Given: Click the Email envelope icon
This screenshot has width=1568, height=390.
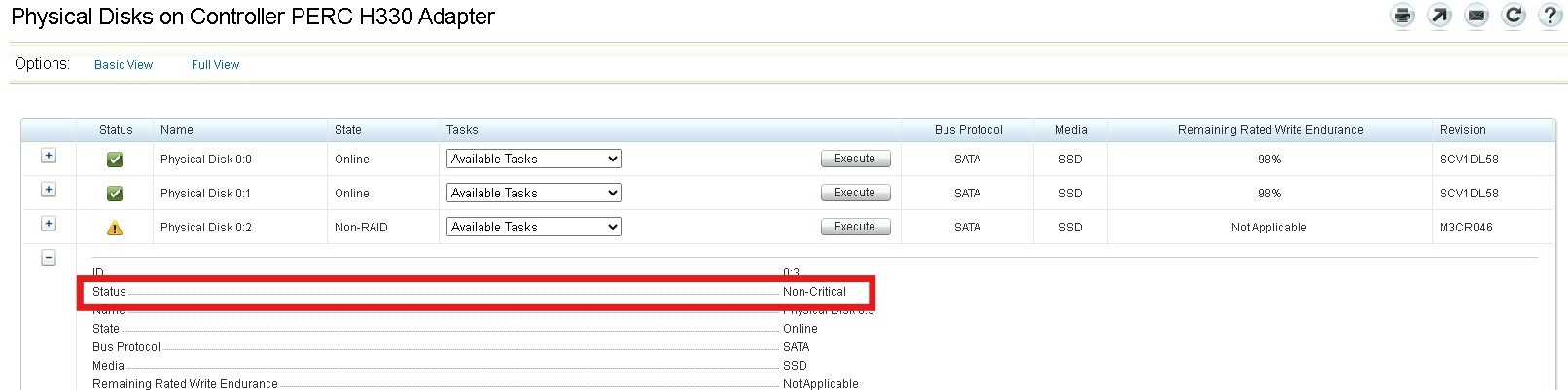Looking at the screenshot, I should [x=1476, y=16].
